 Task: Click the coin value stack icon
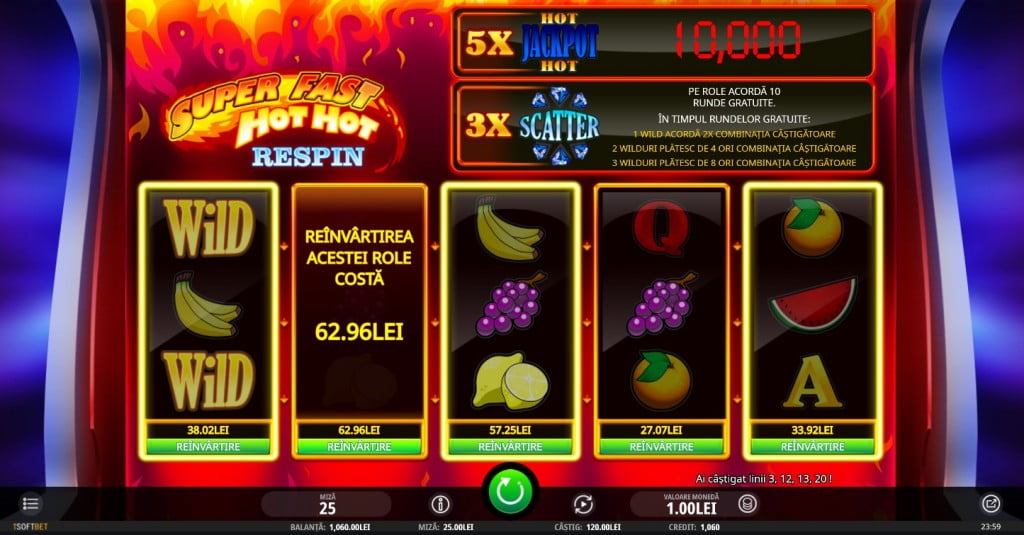click(x=748, y=504)
